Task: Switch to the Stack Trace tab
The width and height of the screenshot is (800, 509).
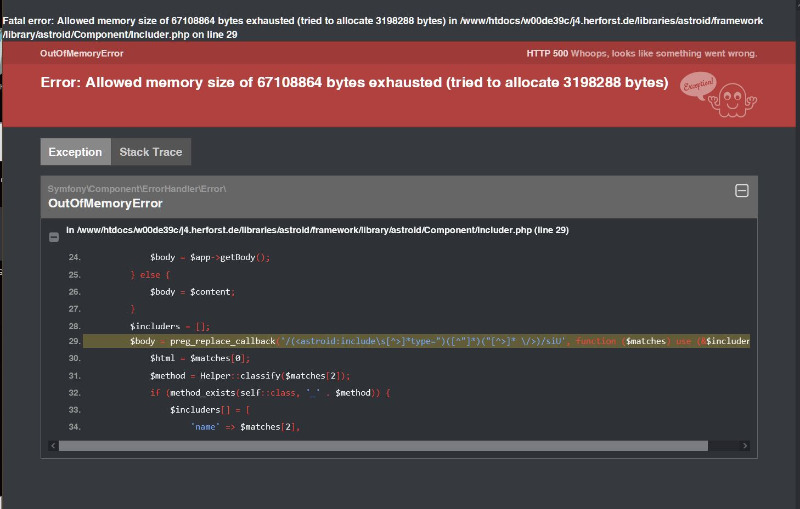Action: (151, 152)
